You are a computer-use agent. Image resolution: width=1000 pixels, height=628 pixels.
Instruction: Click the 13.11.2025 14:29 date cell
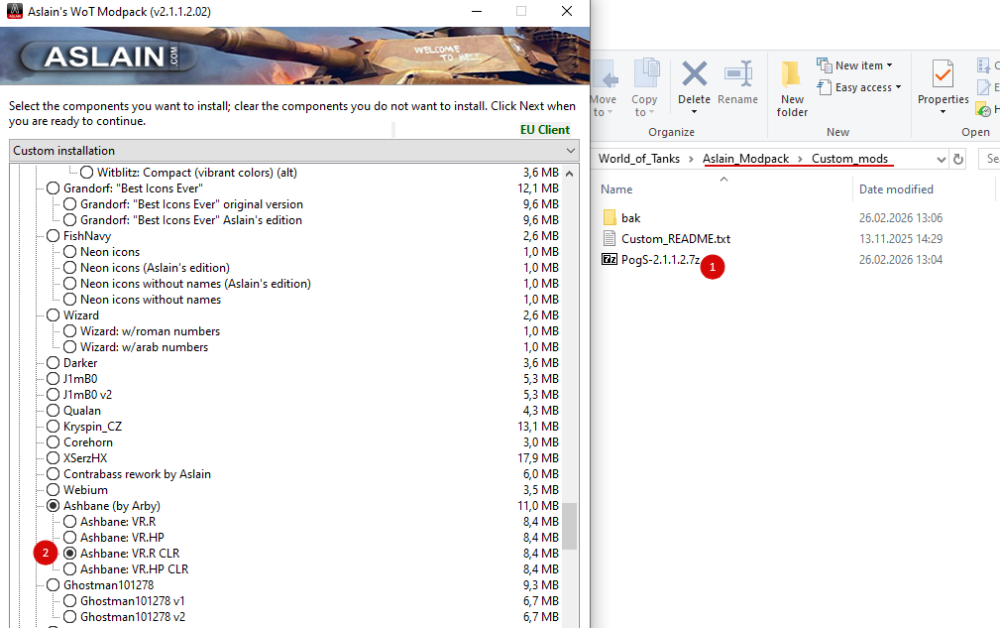(901, 238)
